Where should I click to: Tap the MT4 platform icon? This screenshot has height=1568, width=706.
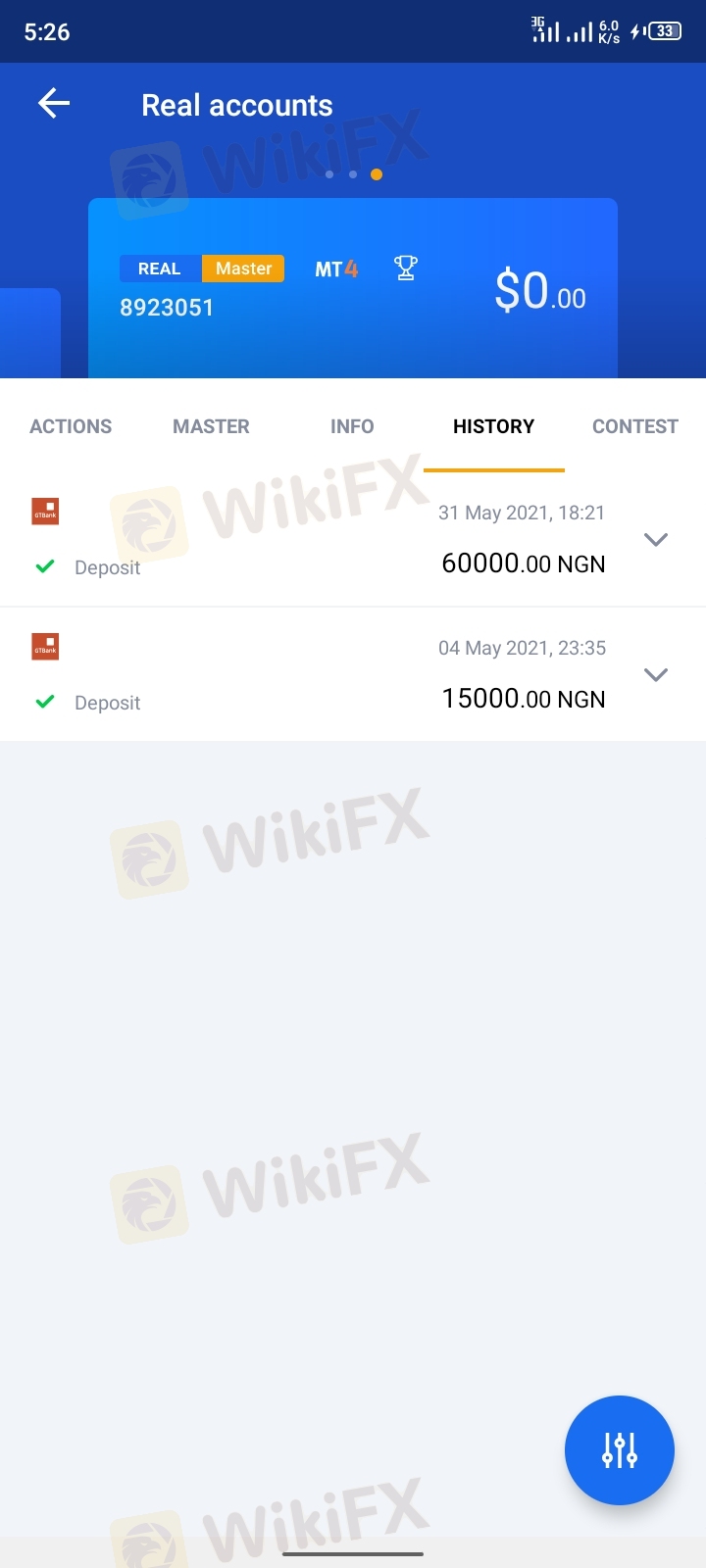tap(336, 269)
